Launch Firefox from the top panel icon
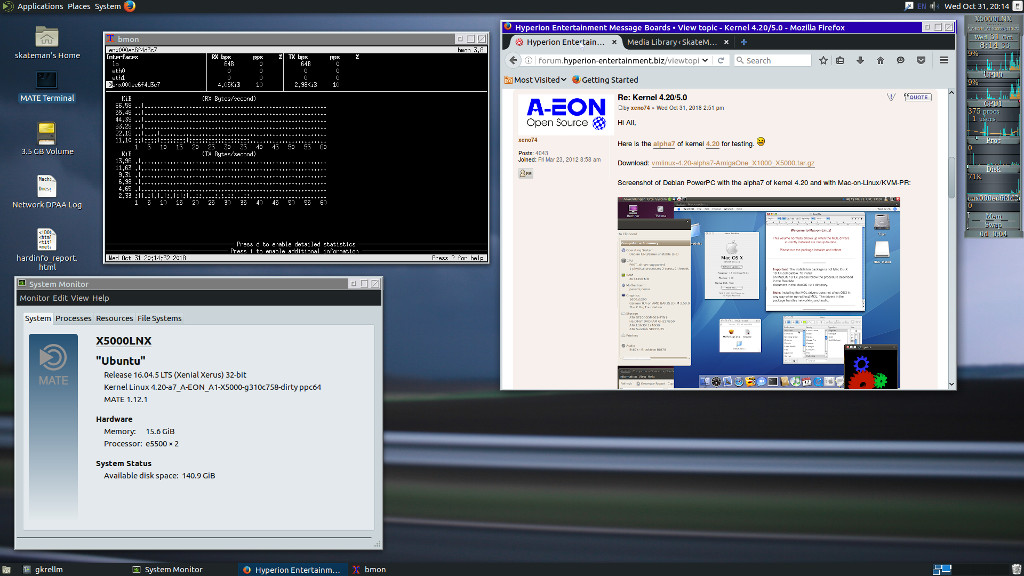The image size is (1024, 576). [130, 6]
